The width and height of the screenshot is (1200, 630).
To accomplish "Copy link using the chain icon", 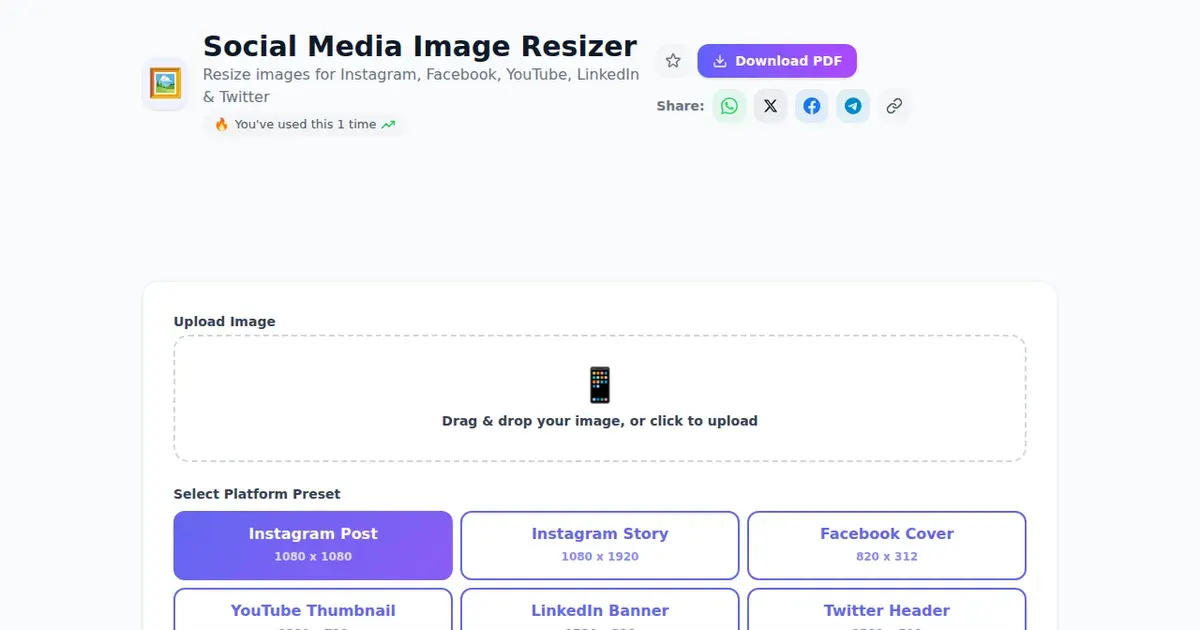I will coord(894,106).
